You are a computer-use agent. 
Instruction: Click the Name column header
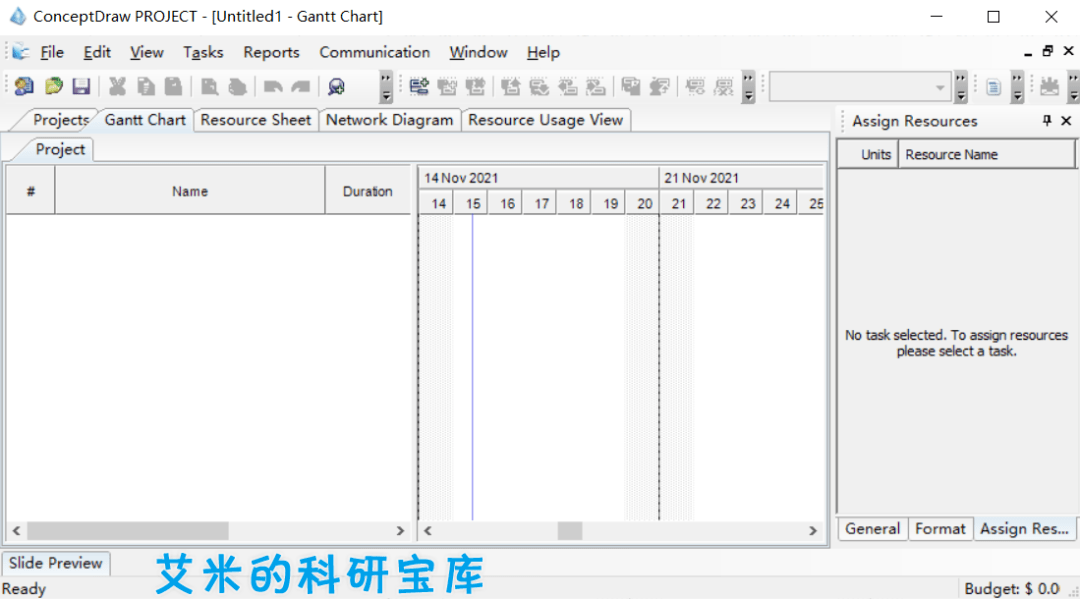[189, 191]
